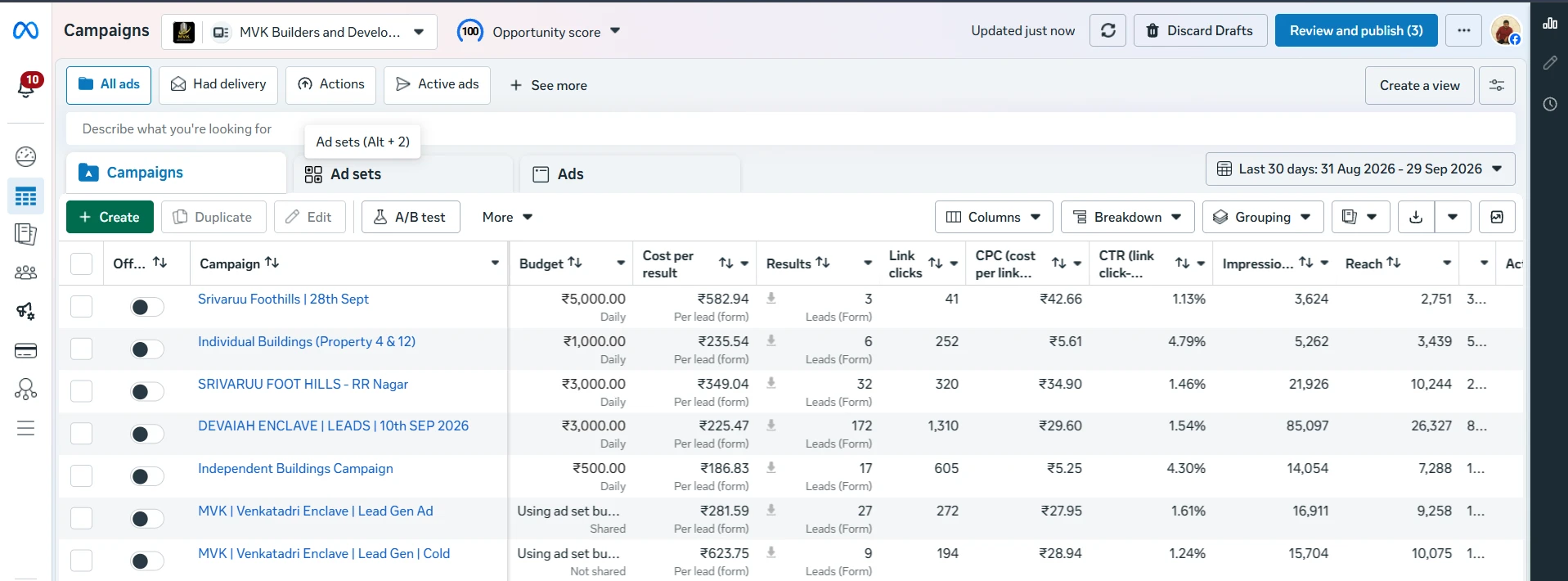Image resolution: width=1568 pixels, height=581 pixels.
Task: Select checkbox for SRIVARUU FOOT HILLS RR Nagar
Action: pyautogui.click(x=81, y=391)
